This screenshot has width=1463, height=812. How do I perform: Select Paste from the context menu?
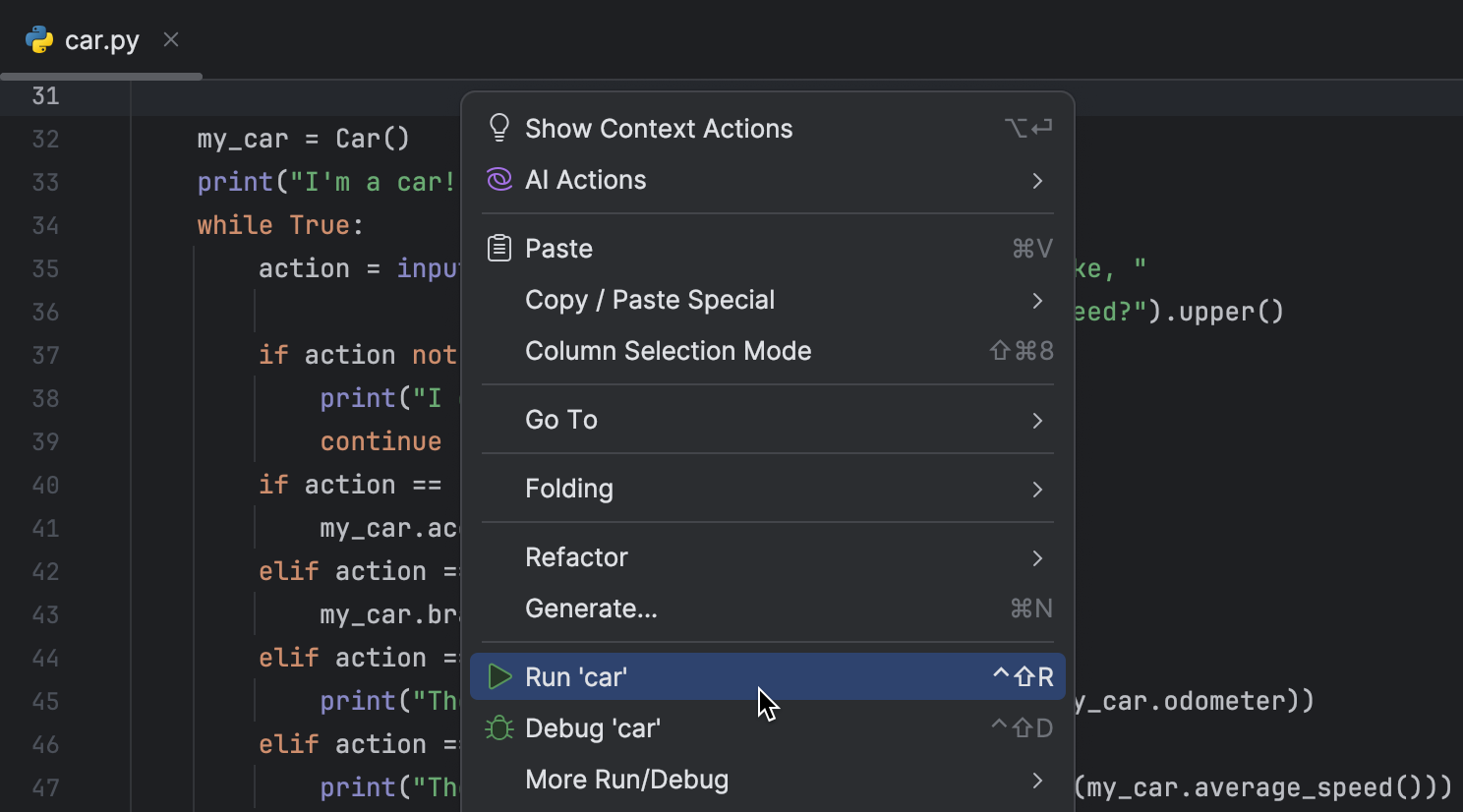coord(559,248)
